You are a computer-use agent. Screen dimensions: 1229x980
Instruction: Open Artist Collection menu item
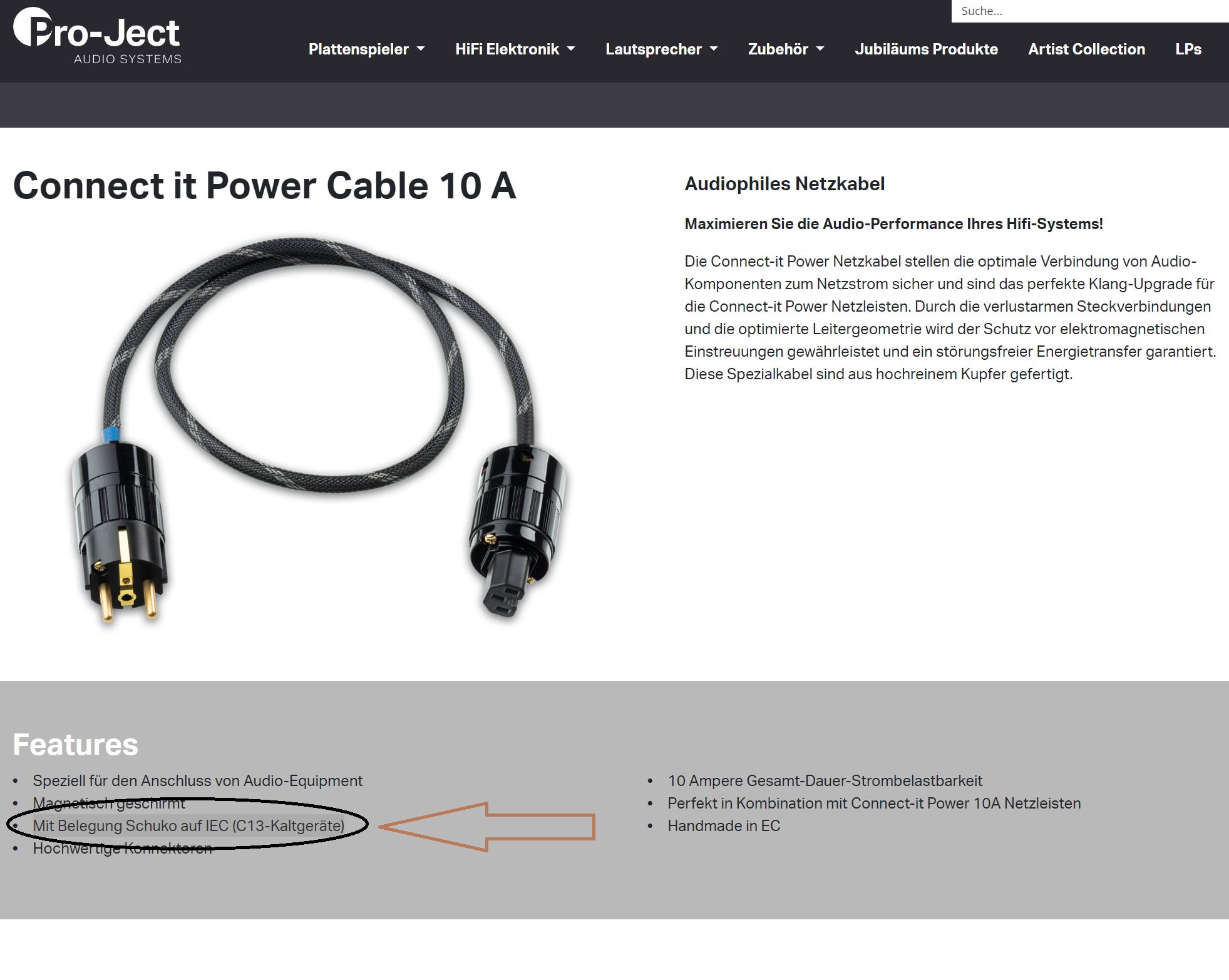tap(1086, 49)
